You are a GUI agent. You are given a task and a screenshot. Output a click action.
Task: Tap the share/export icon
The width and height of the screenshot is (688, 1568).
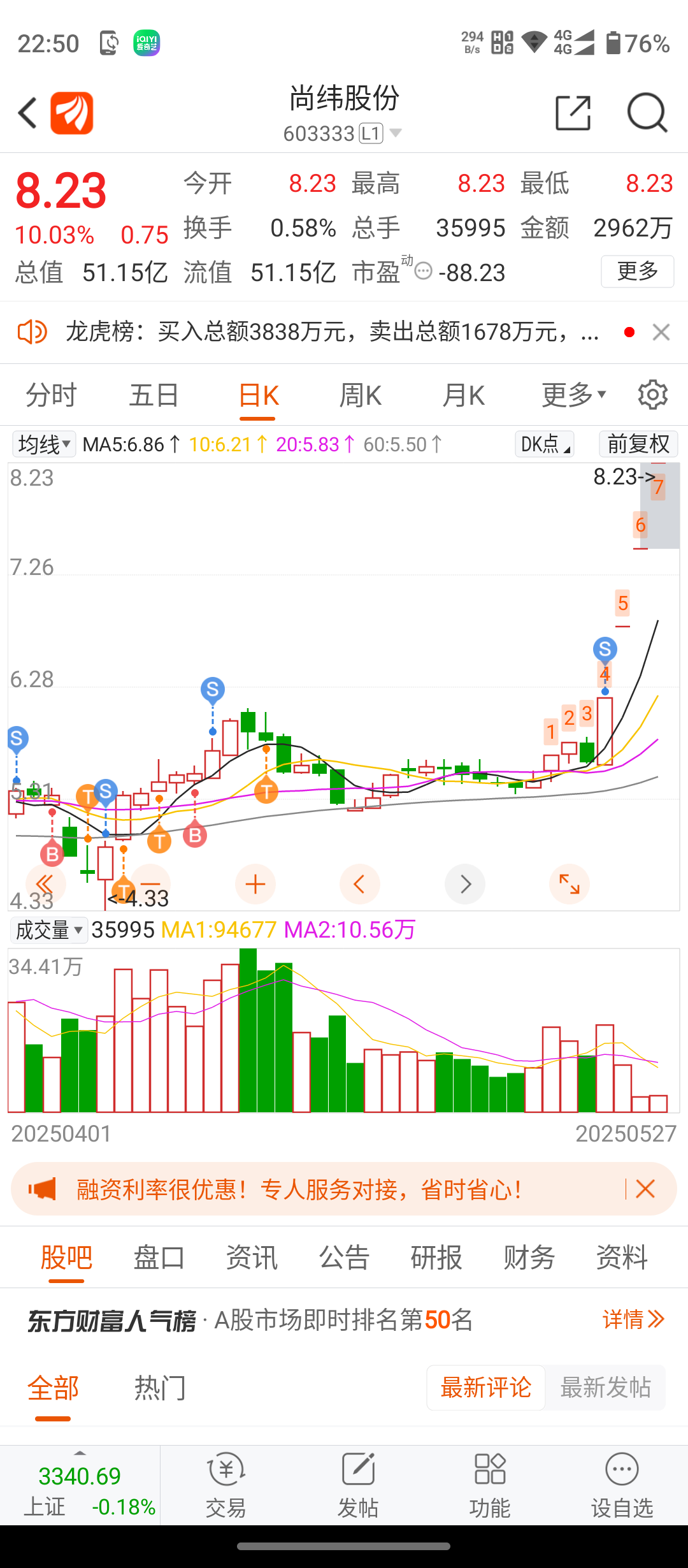coord(573,113)
